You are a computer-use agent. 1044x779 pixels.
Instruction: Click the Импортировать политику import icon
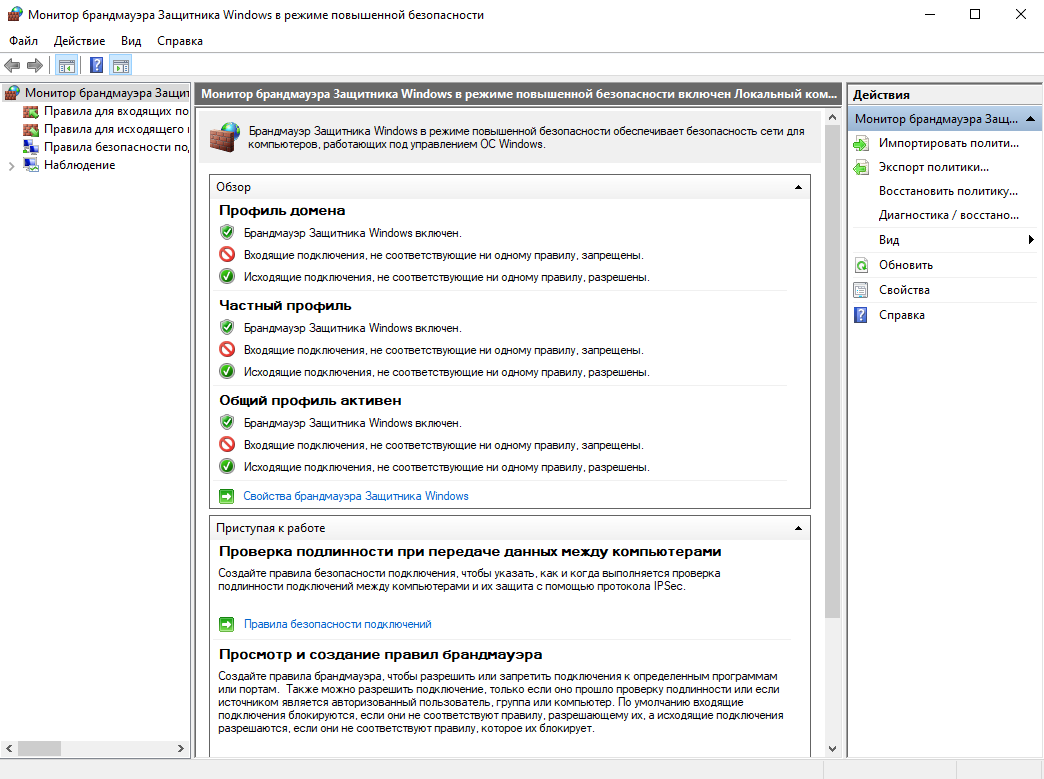point(861,143)
